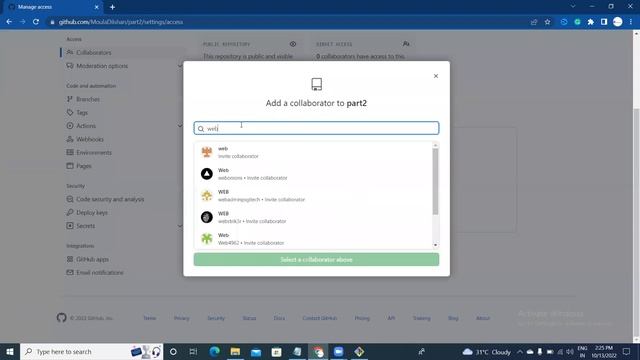This screenshot has height=360, width=640.
Task: Select the first 'web' user with orange avatar
Action: pyautogui.click(x=313, y=152)
